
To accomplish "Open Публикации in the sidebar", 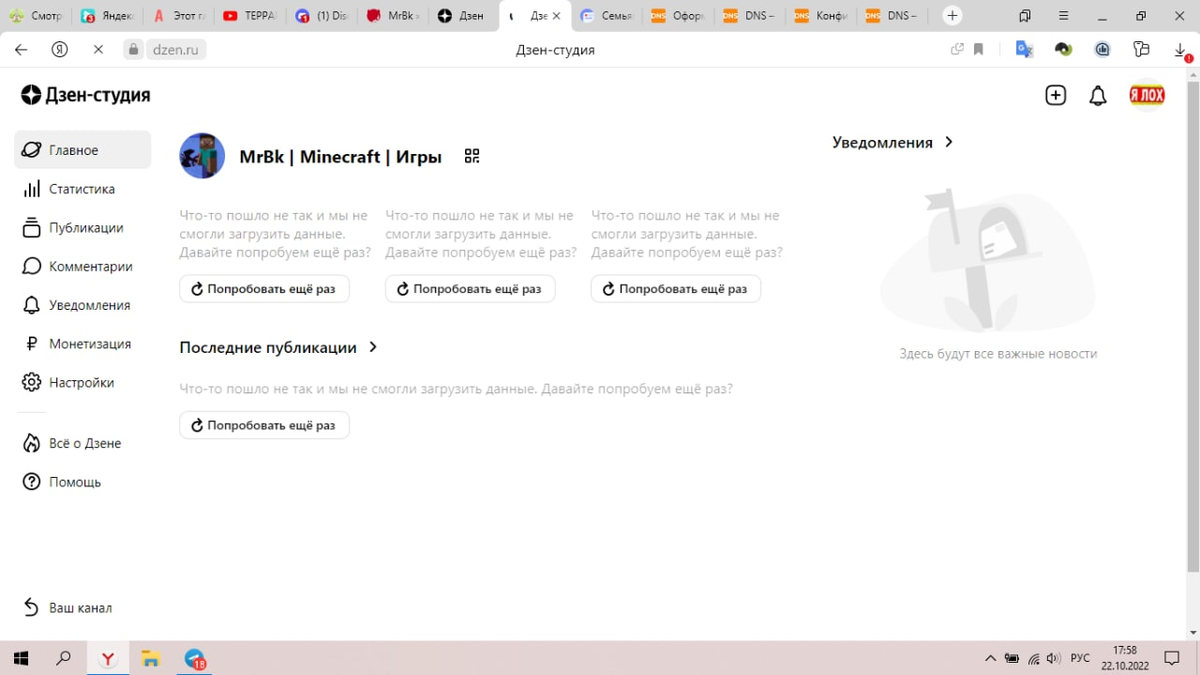I will pos(83,228).
